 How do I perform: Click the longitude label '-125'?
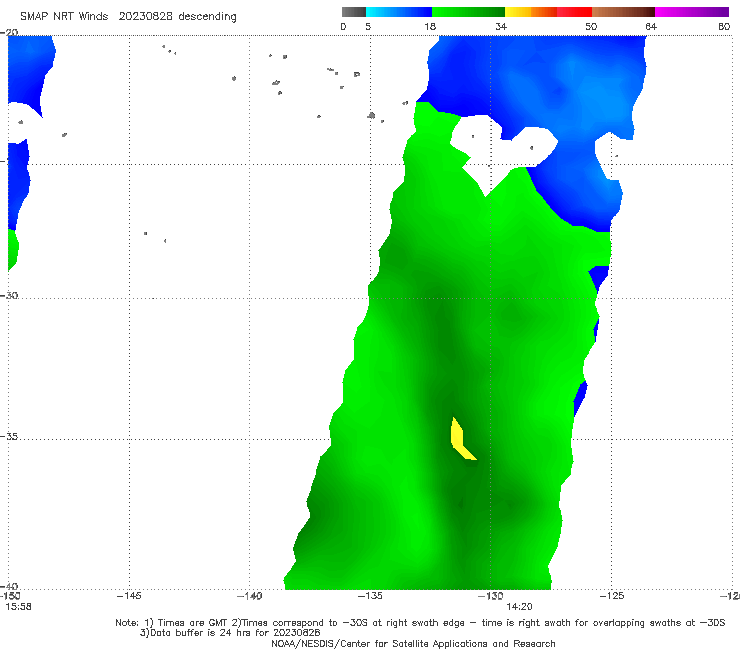click(612, 596)
